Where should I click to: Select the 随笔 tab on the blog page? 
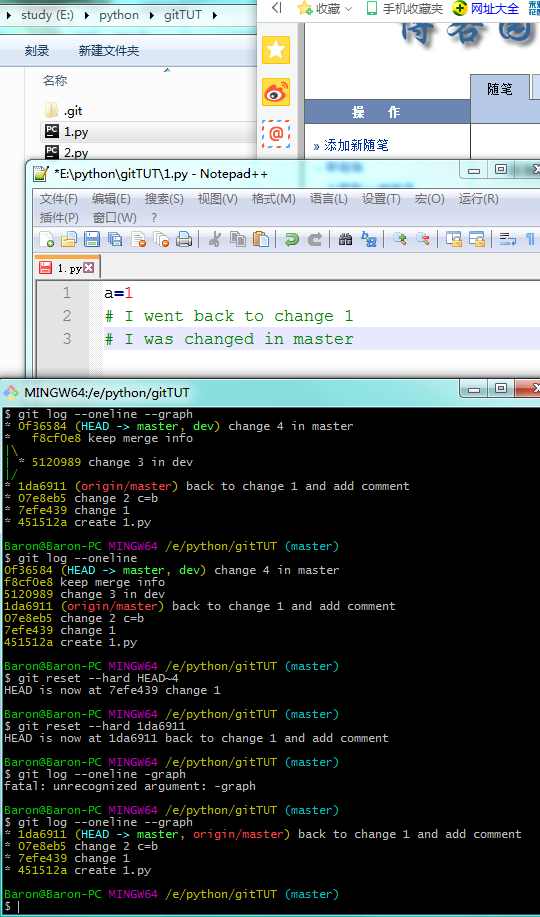[500, 89]
